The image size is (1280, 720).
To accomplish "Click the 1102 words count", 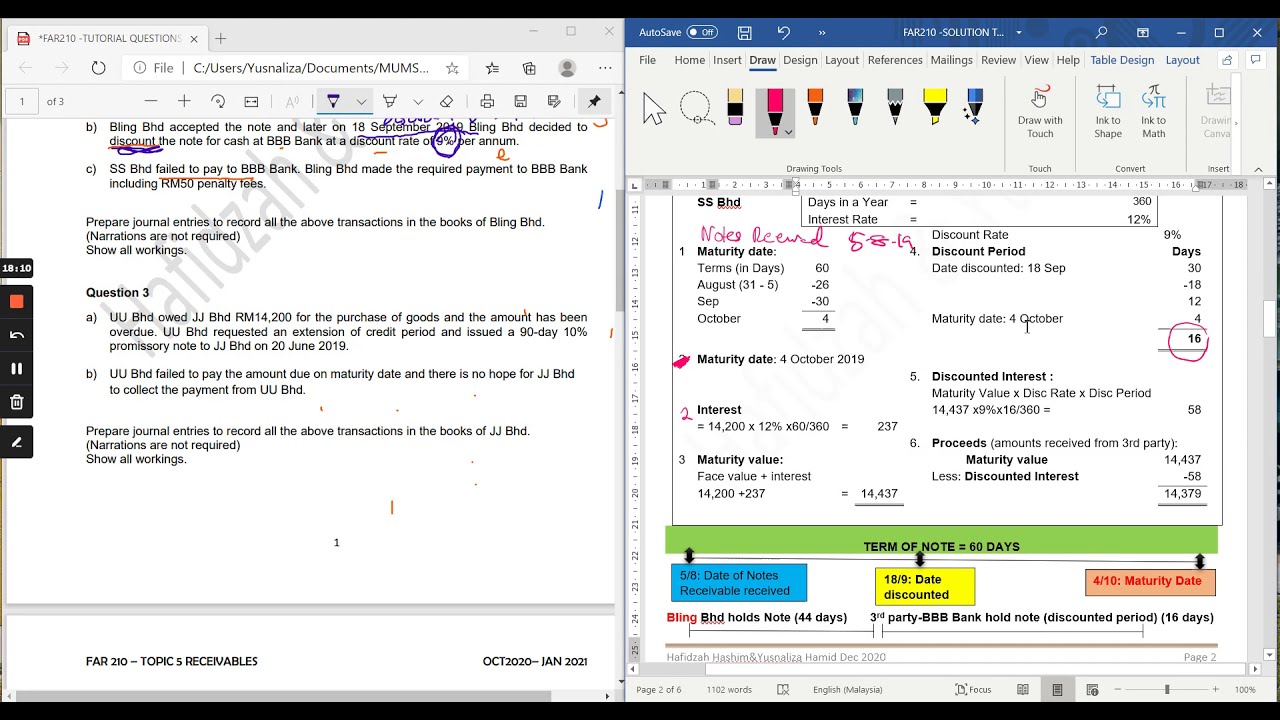I will [728, 690].
